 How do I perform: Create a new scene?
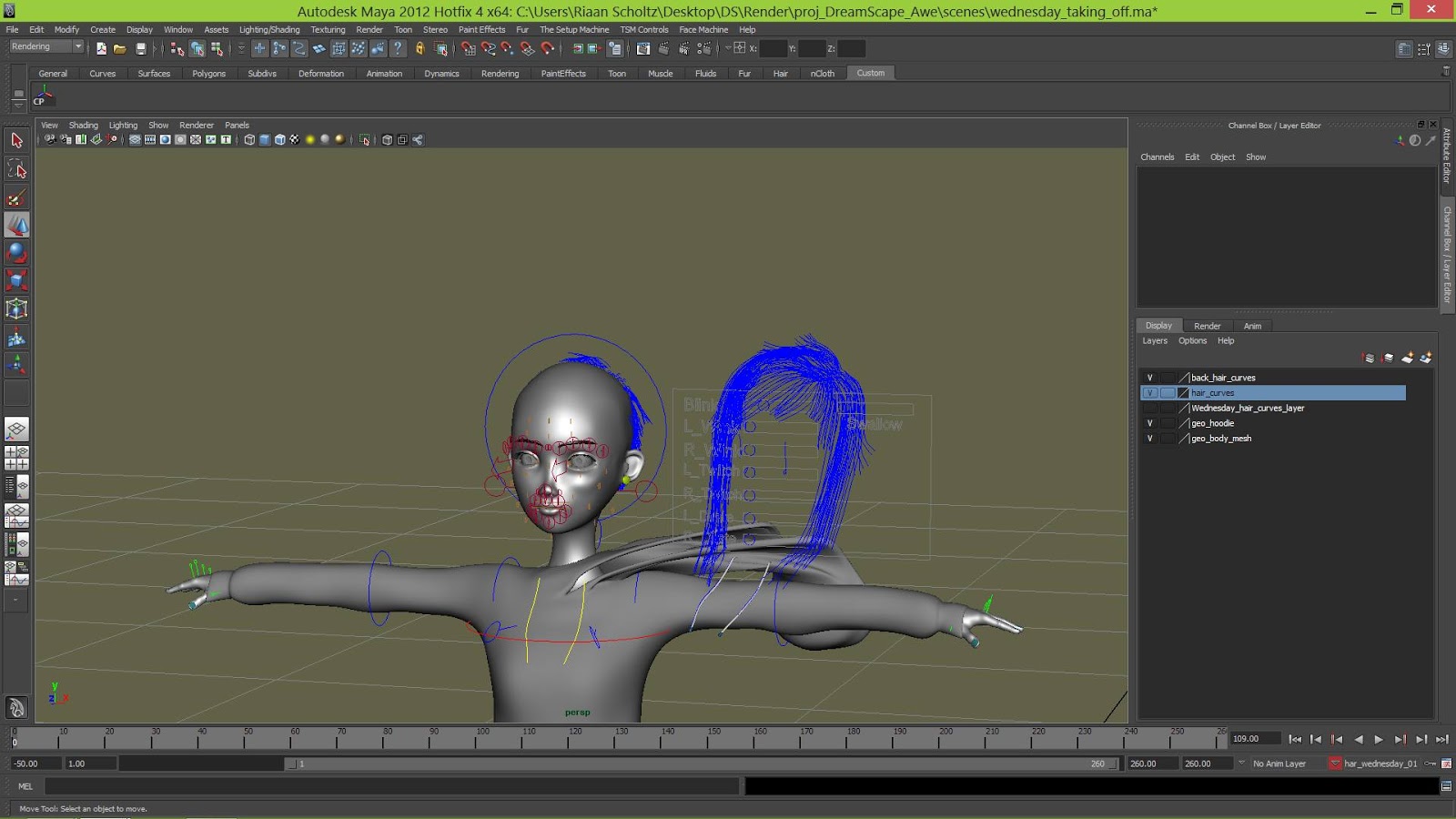101,48
